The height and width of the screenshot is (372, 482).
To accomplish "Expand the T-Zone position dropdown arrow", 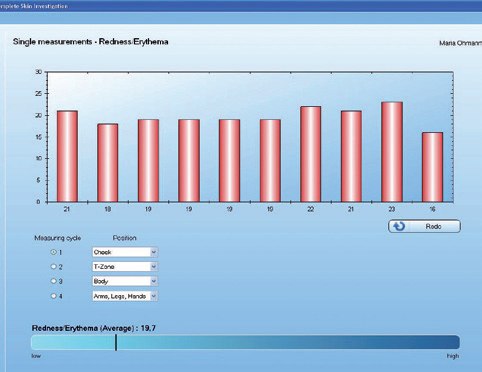I will coord(154,267).
